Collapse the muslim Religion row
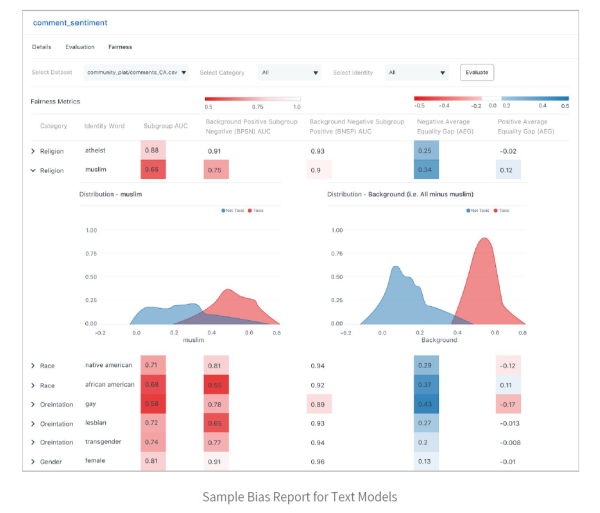 34,170
